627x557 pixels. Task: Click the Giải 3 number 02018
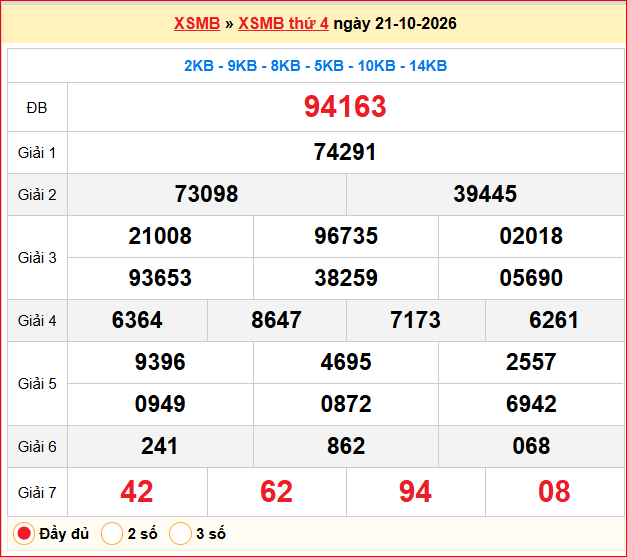(531, 236)
